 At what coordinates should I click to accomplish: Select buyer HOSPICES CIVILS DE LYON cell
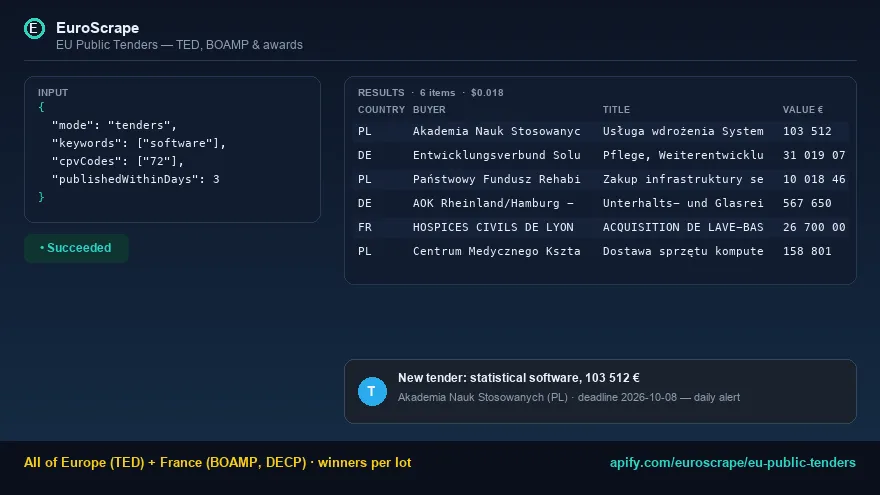click(x=493, y=227)
